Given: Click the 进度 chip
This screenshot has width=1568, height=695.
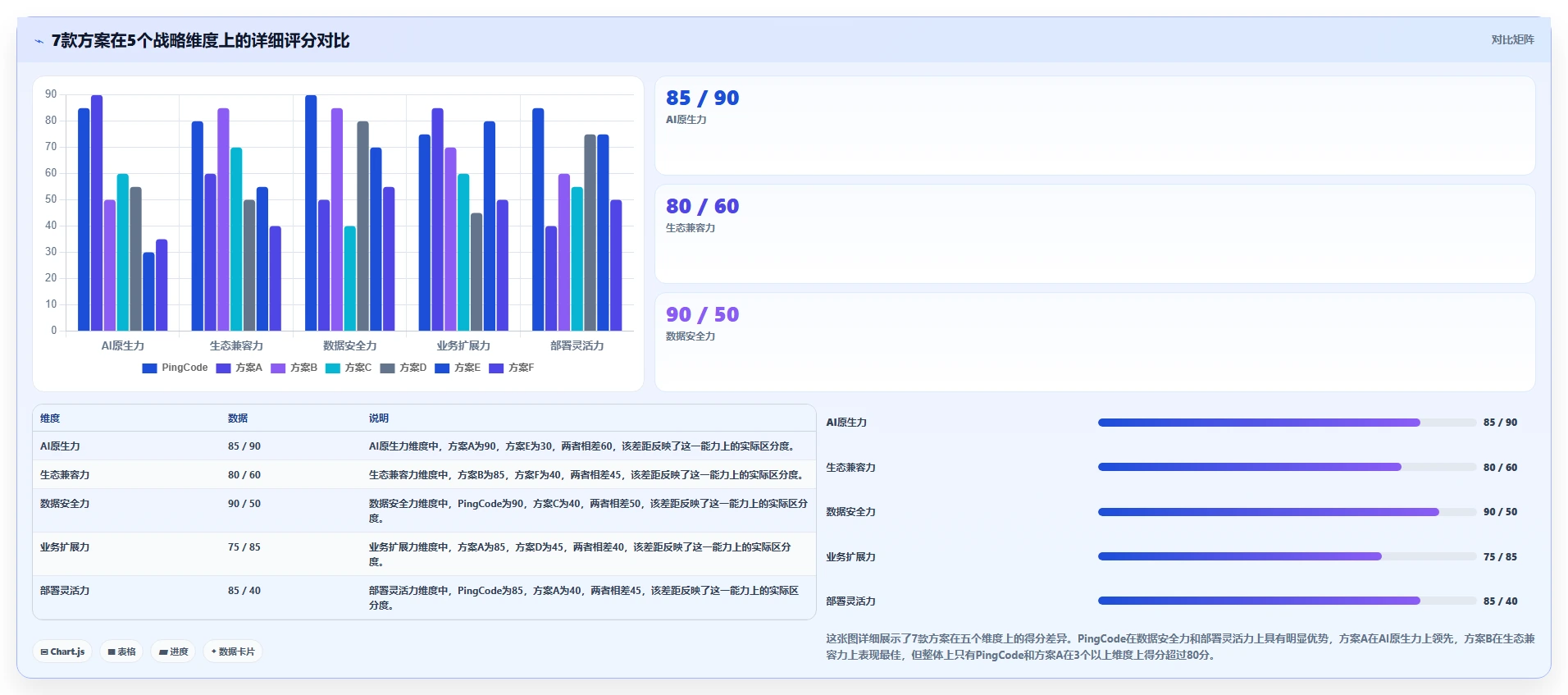Looking at the screenshot, I should click(173, 652).
